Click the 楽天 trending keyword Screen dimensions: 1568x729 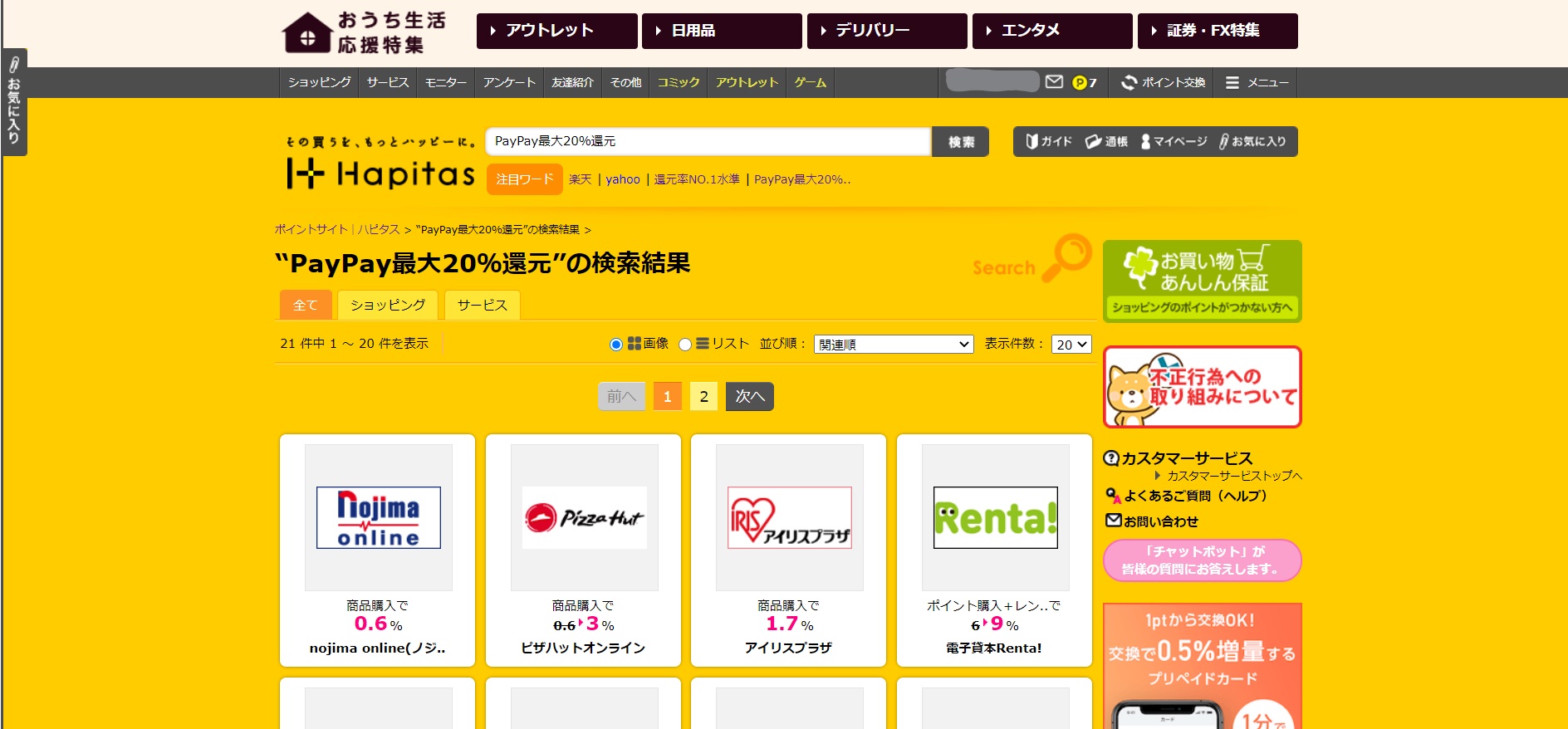[580, 179]
